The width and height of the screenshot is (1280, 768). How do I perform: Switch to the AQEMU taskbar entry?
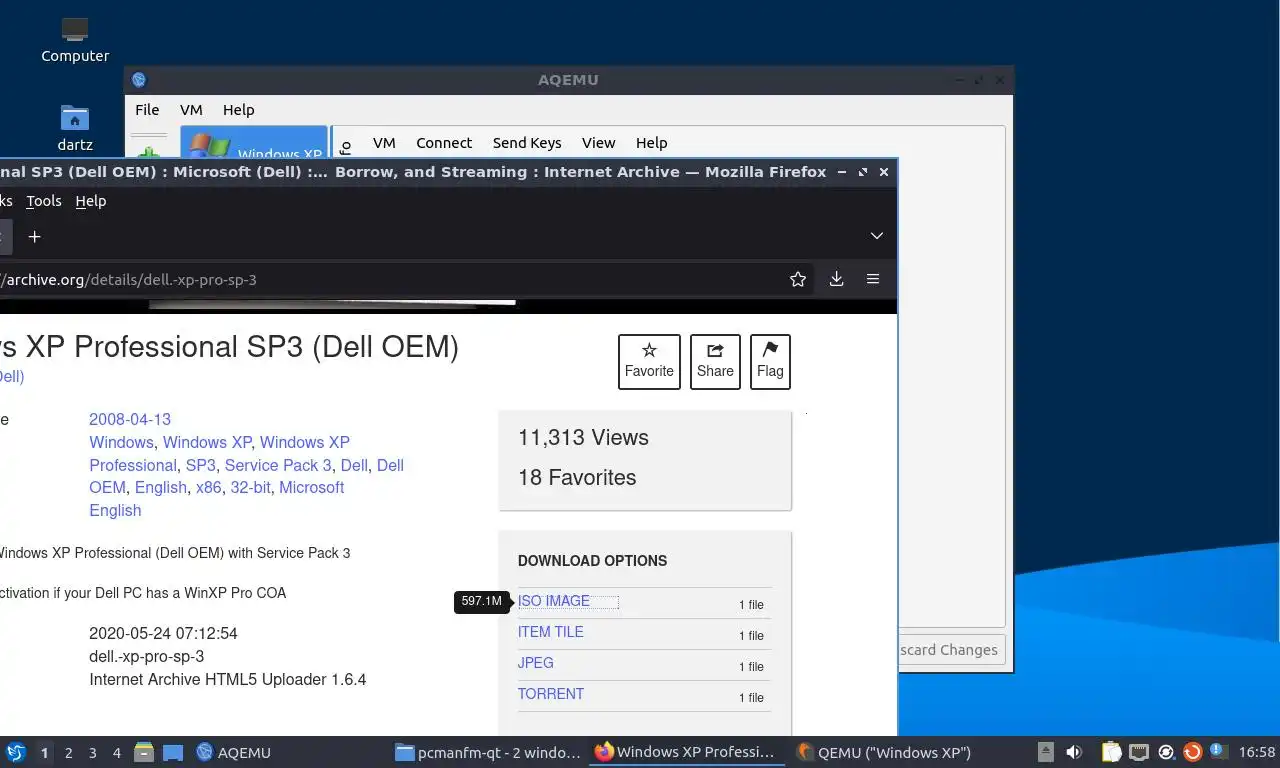(x=234, y=752)
